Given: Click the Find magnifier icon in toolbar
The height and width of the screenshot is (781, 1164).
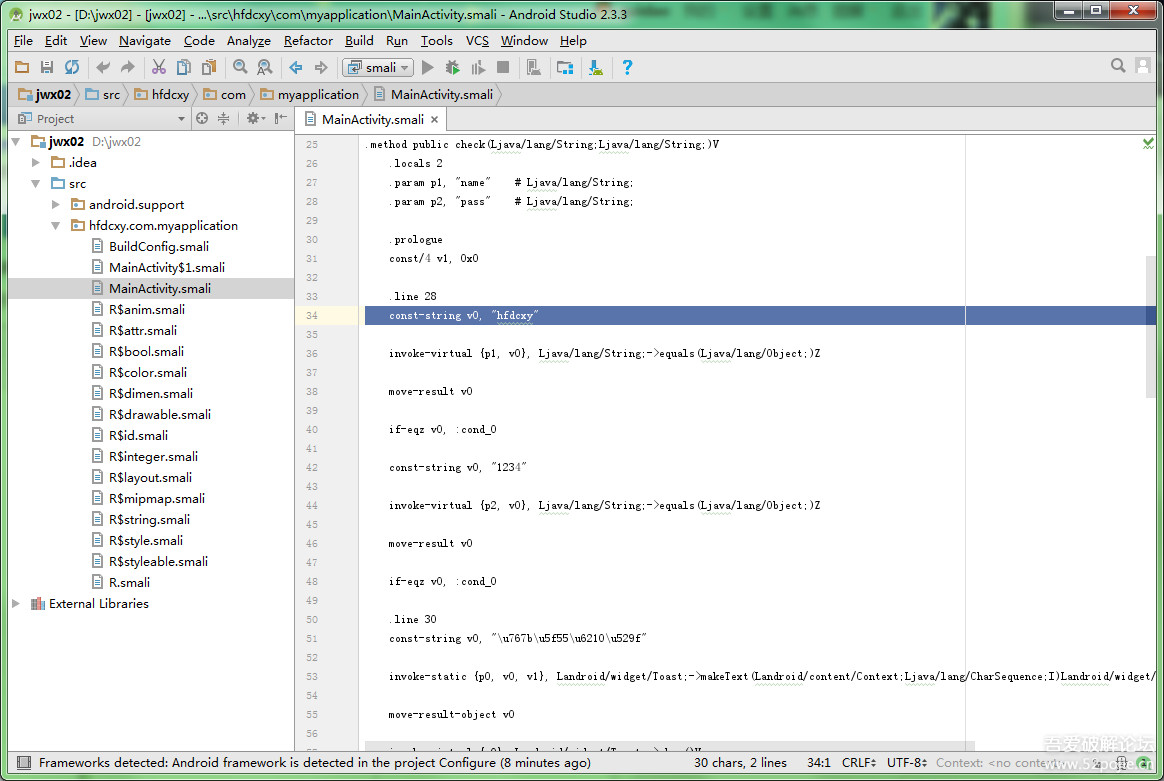Looking at the screenshot, I should coord(240,67).
